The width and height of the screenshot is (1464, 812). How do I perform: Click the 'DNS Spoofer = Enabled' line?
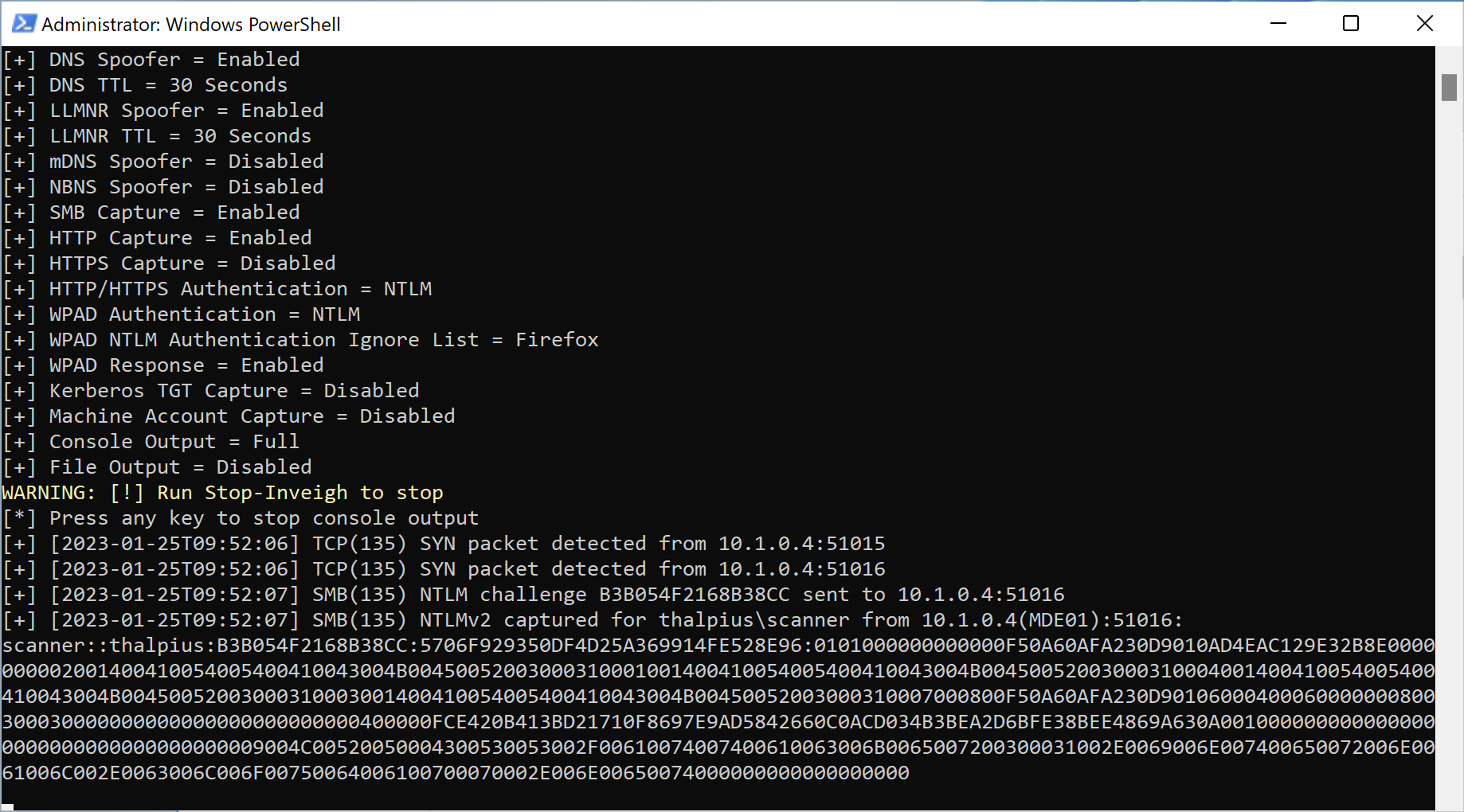174,60
